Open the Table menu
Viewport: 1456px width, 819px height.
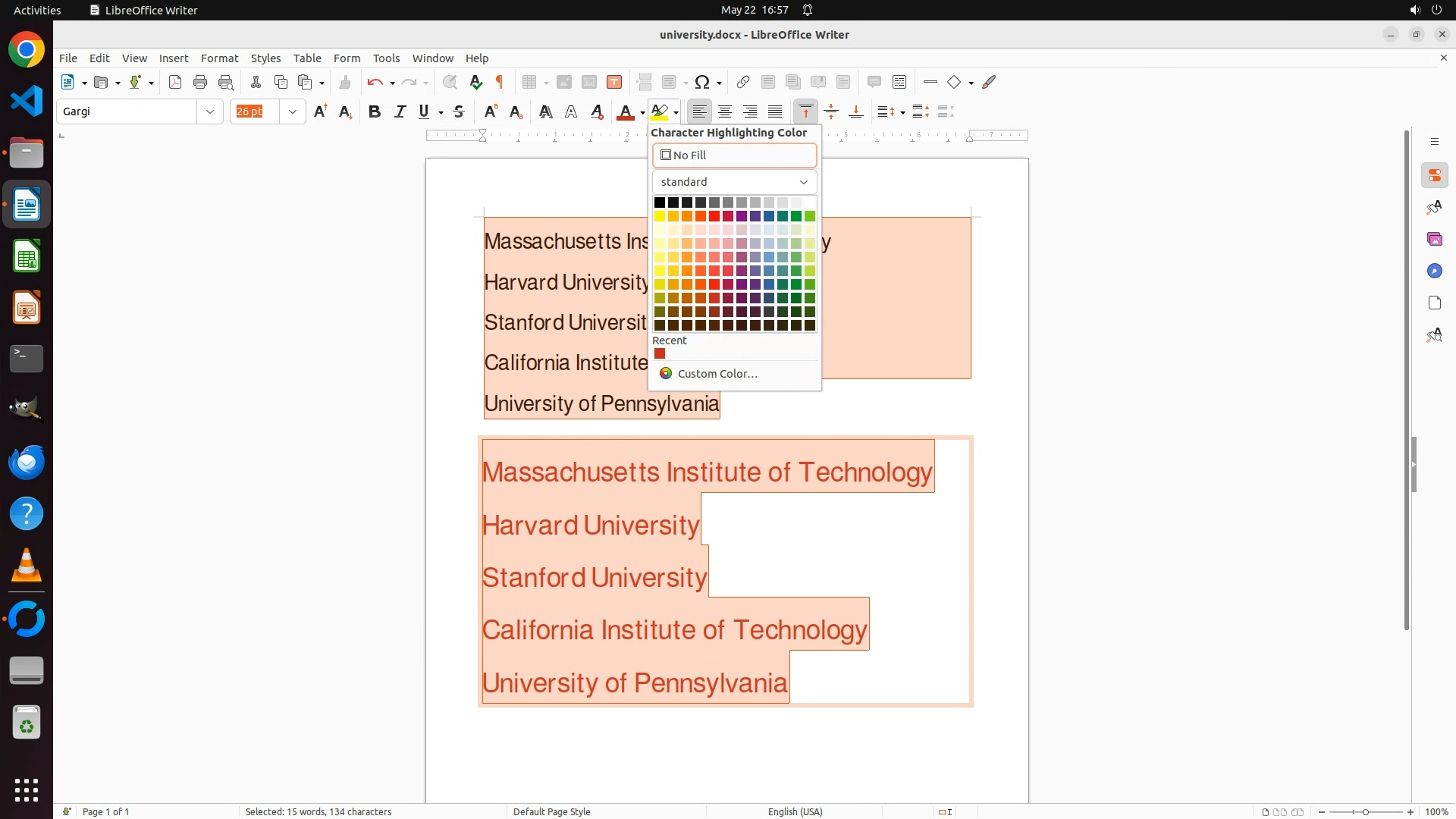click(x=307, y=58)
